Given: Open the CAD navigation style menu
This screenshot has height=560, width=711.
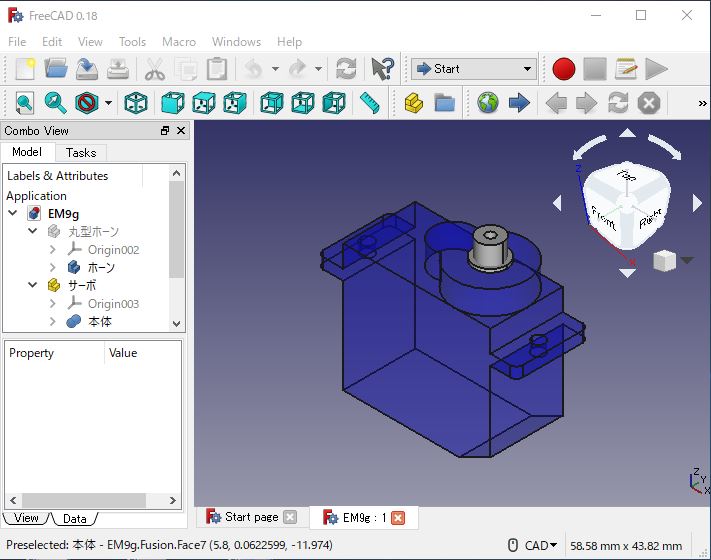Looking at the screenshot, I should [541, 545].
